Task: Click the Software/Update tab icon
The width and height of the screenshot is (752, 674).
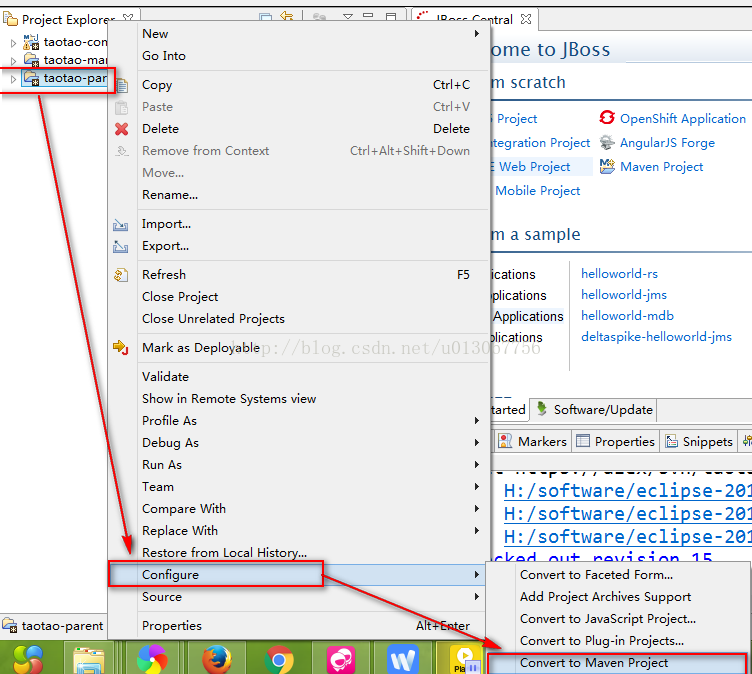Action: (x=541, y=409)
